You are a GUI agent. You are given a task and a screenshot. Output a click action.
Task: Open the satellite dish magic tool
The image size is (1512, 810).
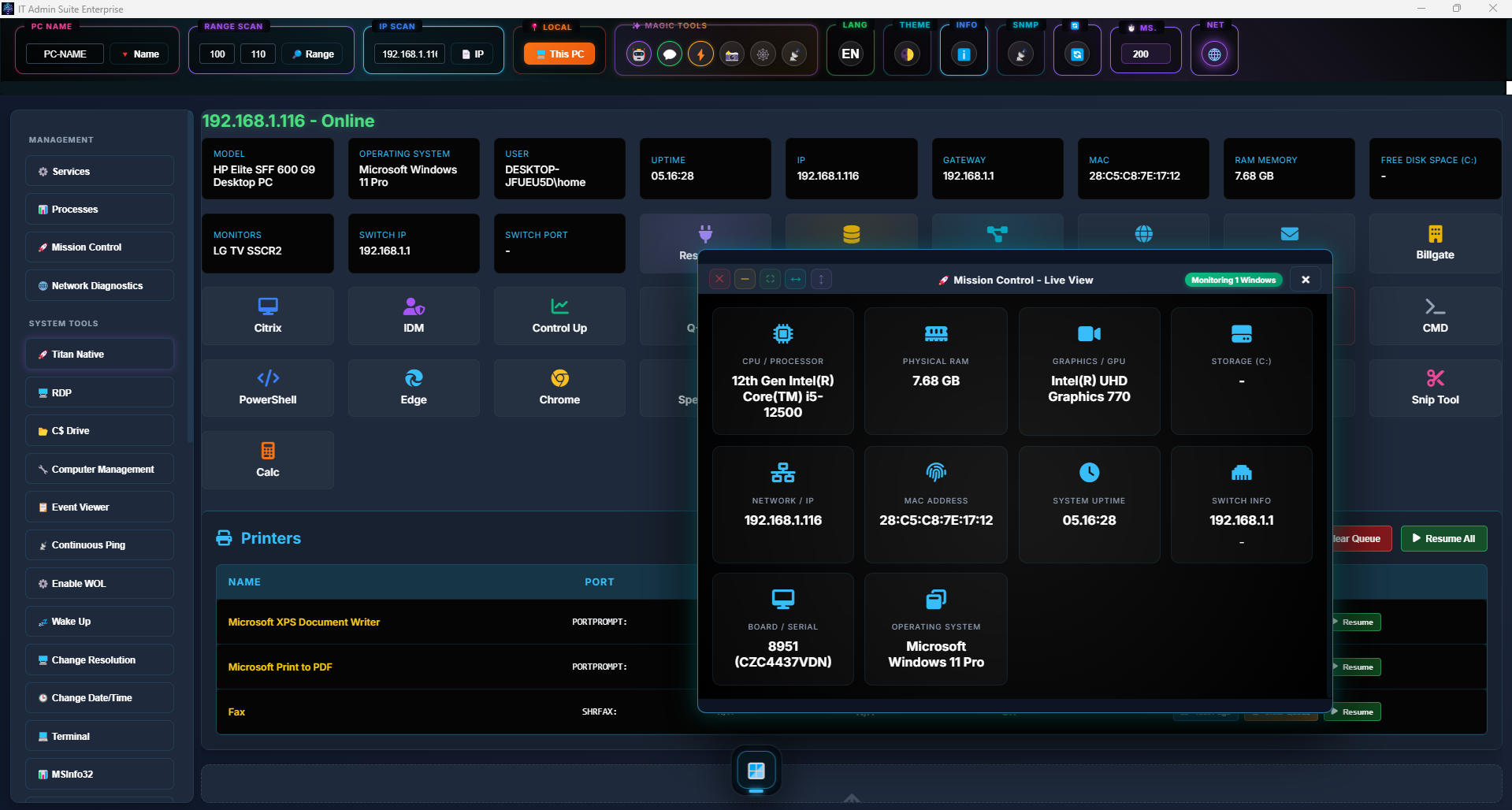click(x=794, y=54)
